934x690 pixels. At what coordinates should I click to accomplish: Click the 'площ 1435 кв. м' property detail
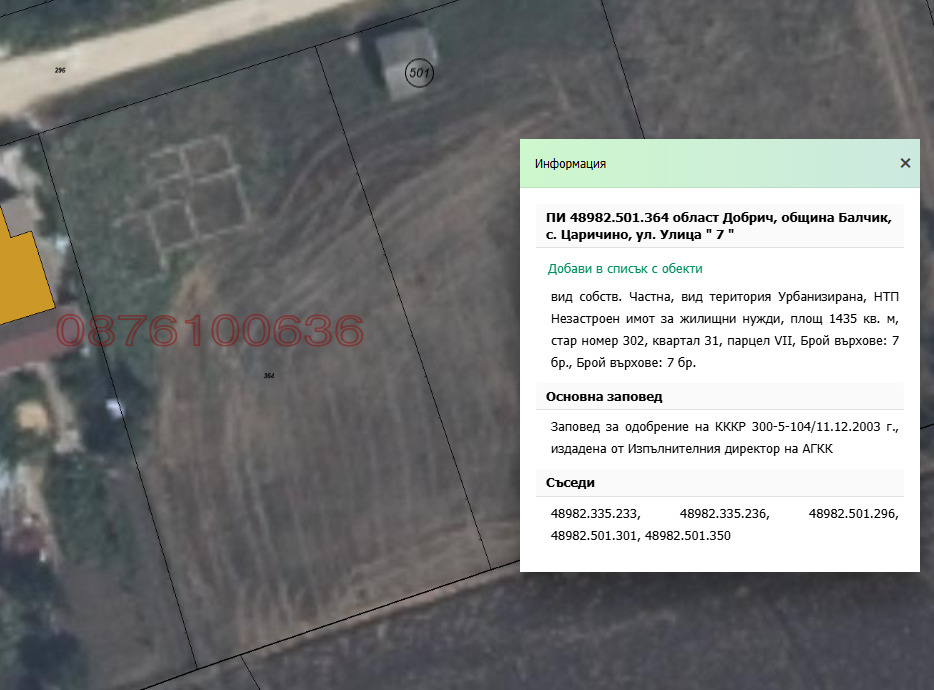click(x=844, y=319)
